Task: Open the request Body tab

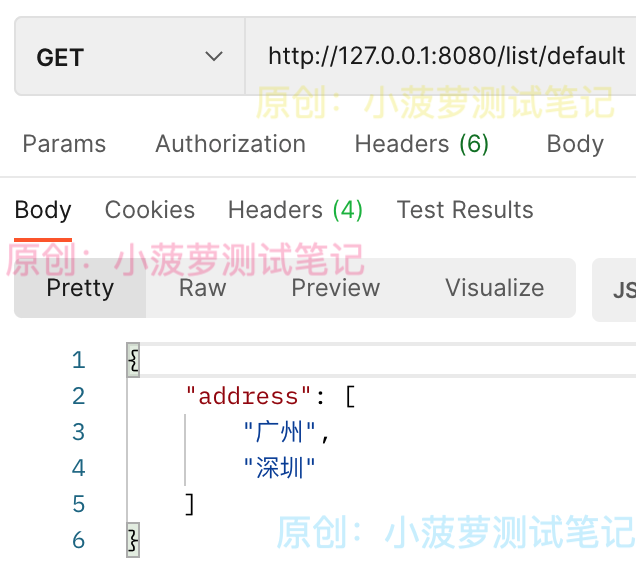Action: coord(575,144)
